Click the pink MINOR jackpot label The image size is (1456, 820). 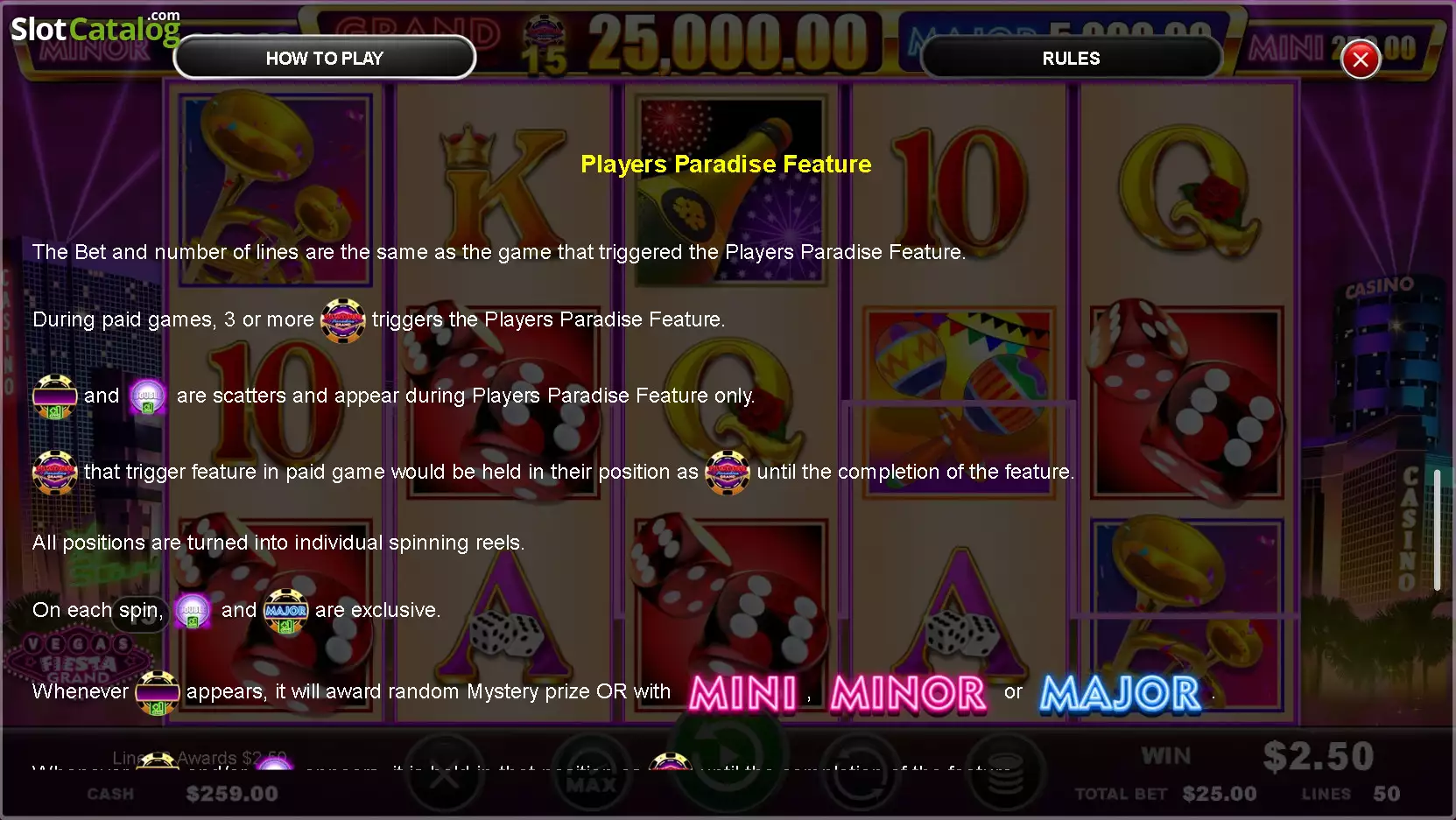(908, 693)
